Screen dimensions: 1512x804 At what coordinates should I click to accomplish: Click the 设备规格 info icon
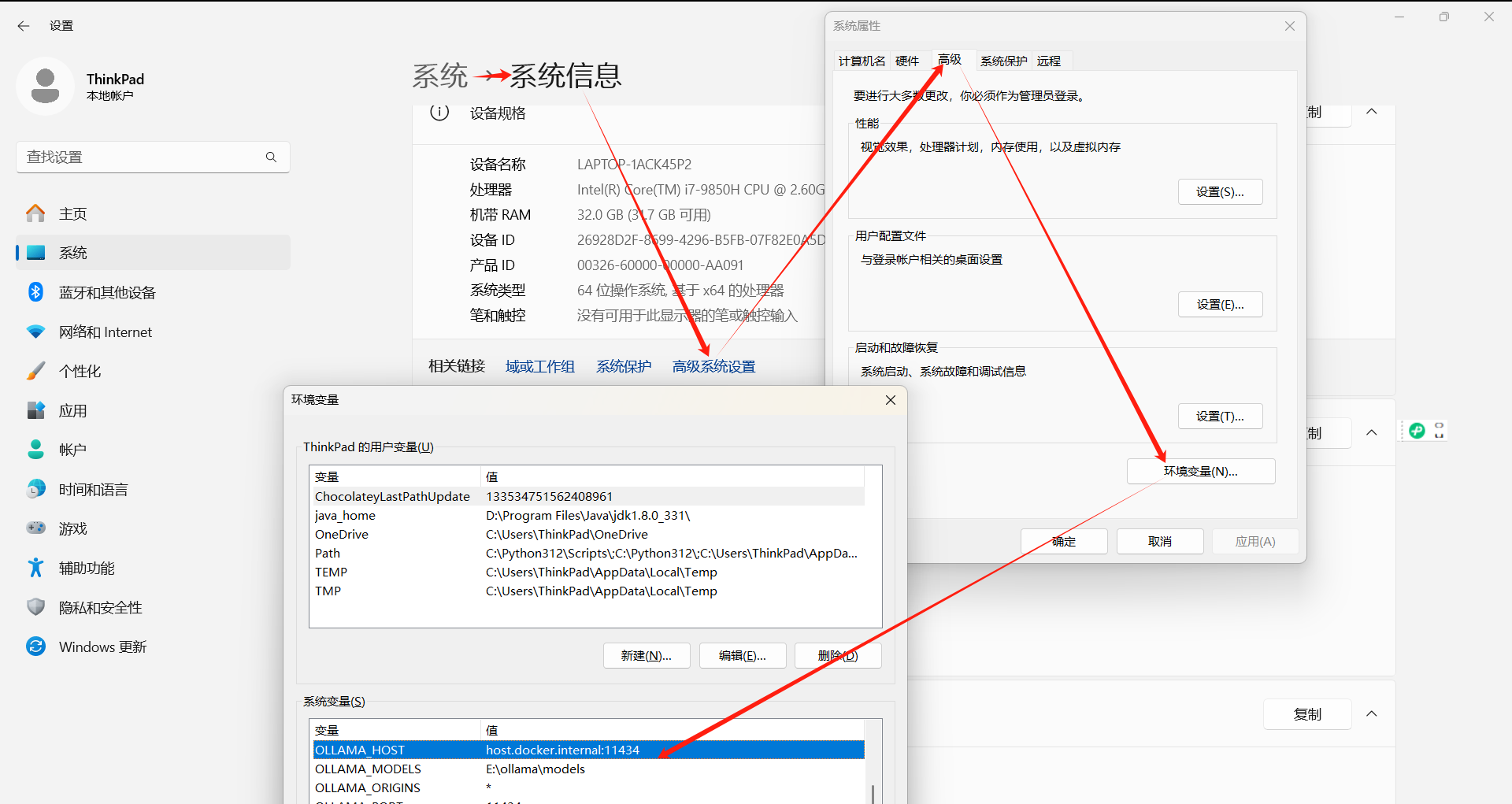pyautogui.click(x=439, y=113)
